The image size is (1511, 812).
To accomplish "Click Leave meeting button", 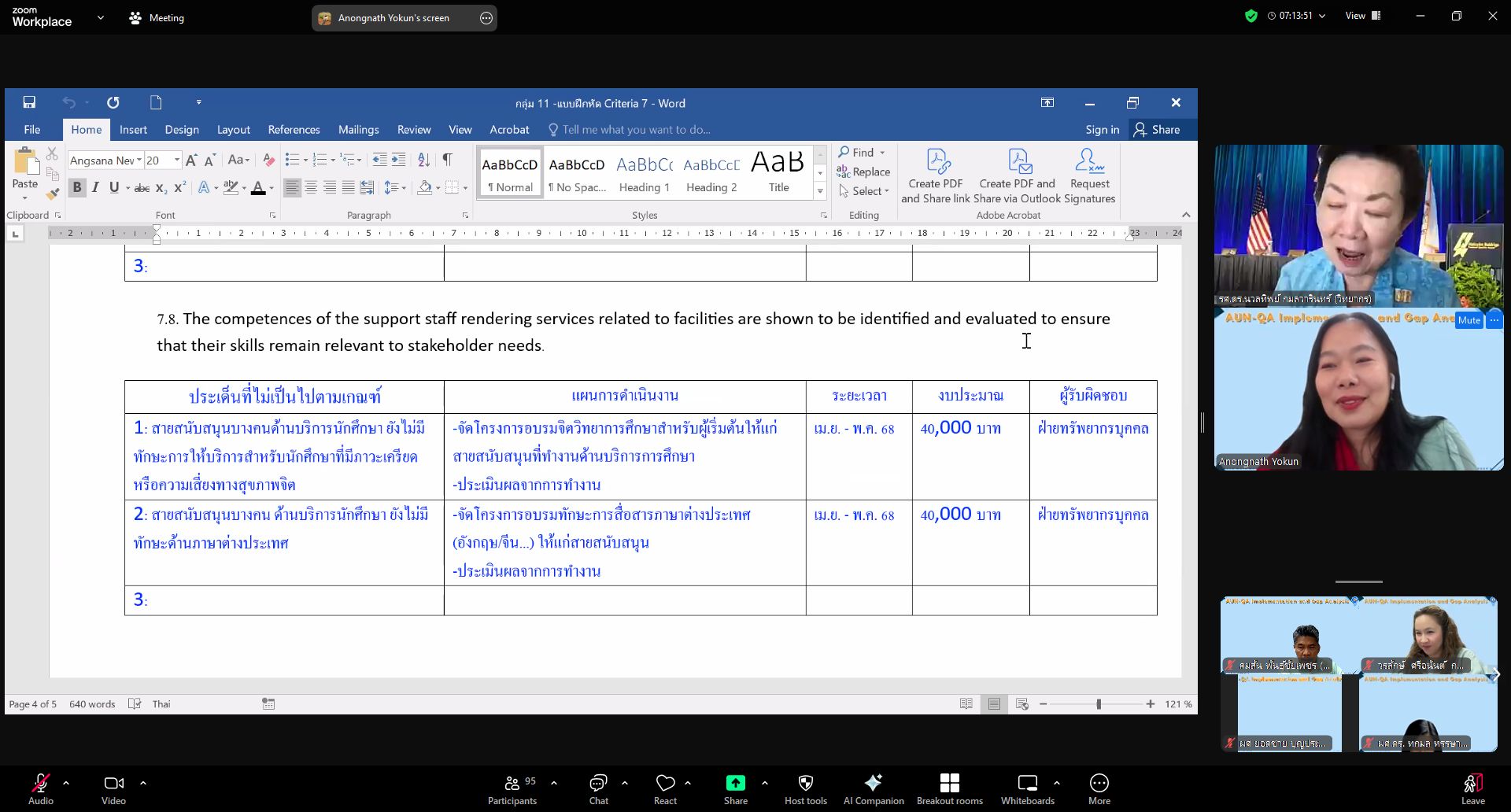I will click(x=1473, y=789).
